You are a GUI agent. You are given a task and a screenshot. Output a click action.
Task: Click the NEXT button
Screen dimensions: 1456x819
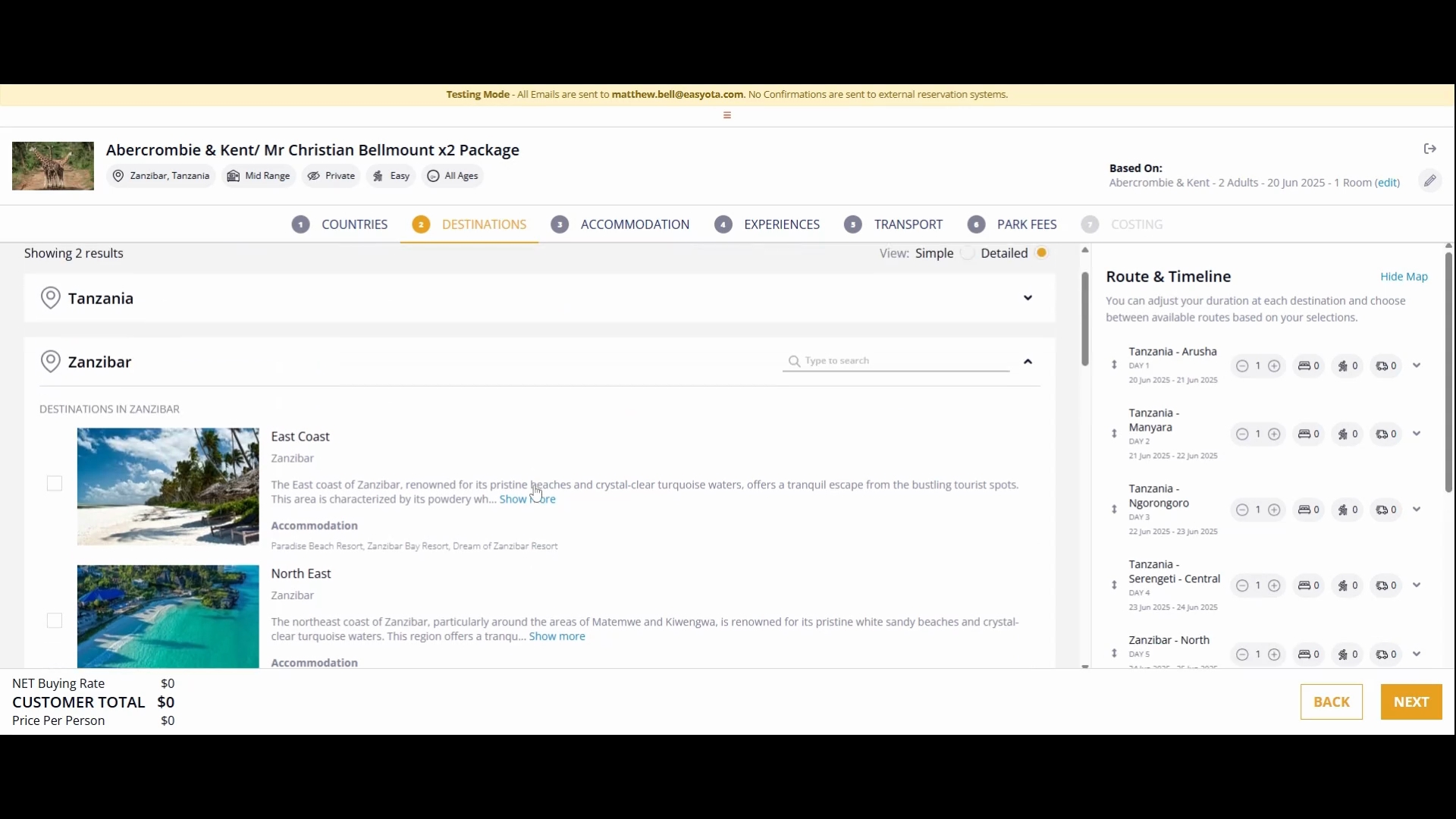[x=1411, y=702]
